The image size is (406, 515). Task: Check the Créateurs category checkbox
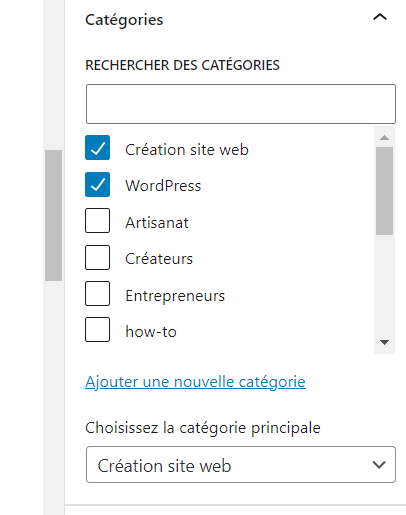pos(97,257)
